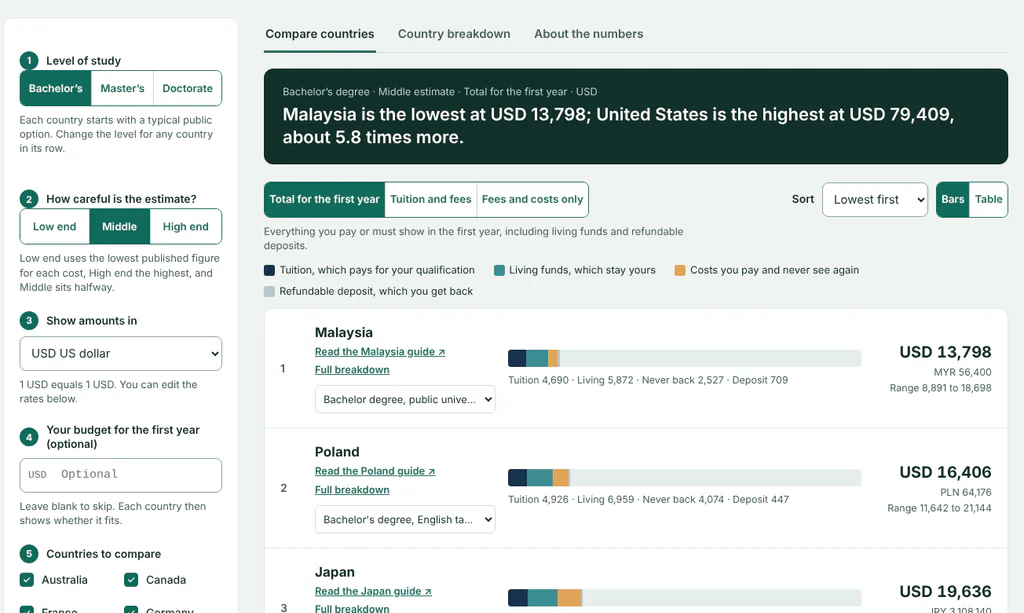Image resolution: width=1024 pixels, height=613 pixels.
Task: Click the MYR 56,400 amount
Action: point(963,372)
